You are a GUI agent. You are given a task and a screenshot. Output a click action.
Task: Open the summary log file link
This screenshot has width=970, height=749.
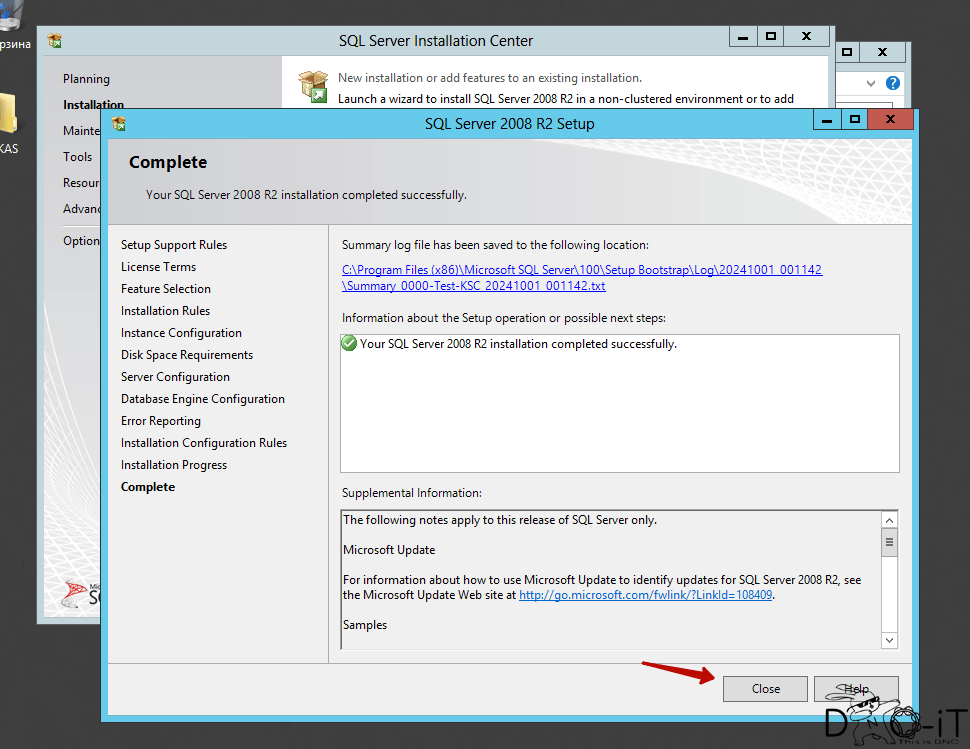582,278
